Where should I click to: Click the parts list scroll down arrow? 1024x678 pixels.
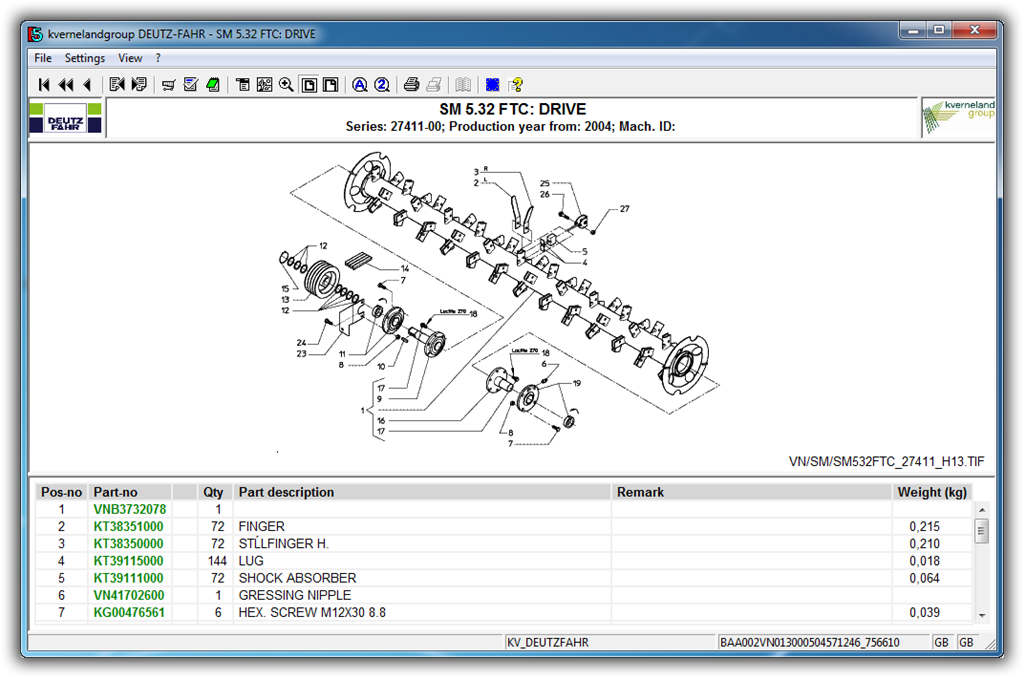[x=982, y=615]
